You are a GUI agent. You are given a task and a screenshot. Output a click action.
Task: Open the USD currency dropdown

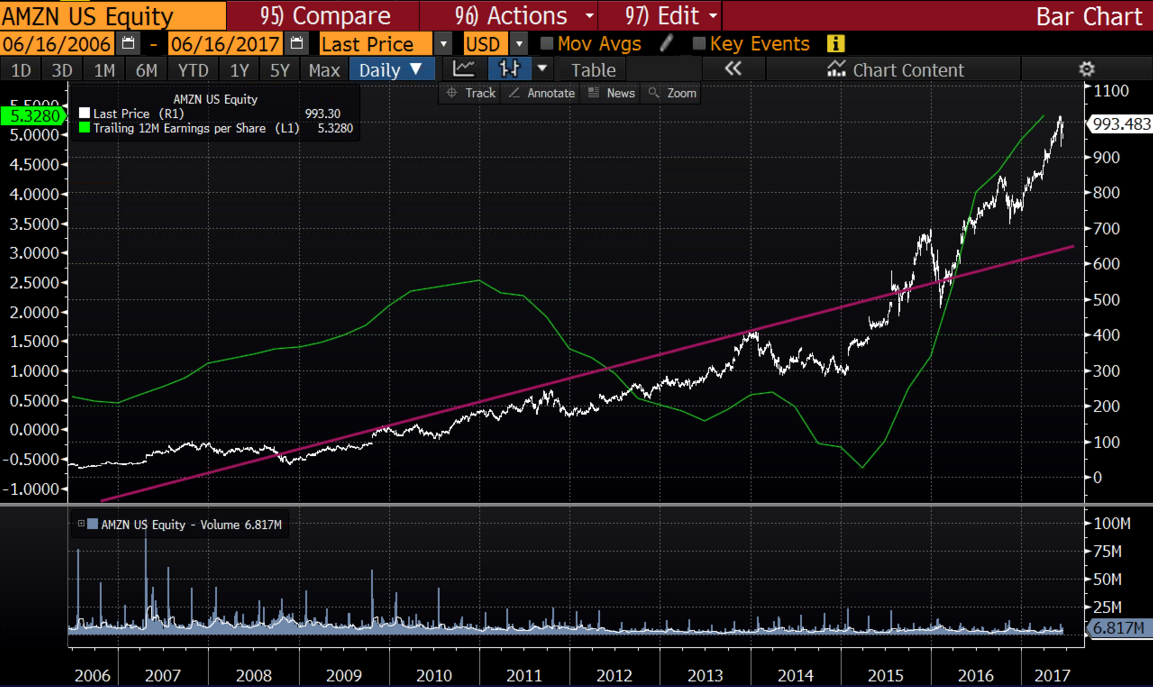coord(518,44)
